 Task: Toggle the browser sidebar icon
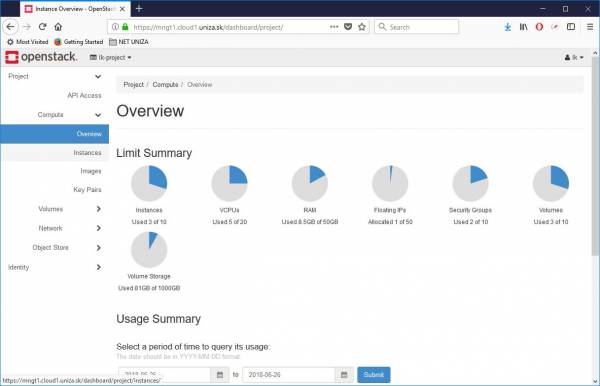tap(571, 27)
